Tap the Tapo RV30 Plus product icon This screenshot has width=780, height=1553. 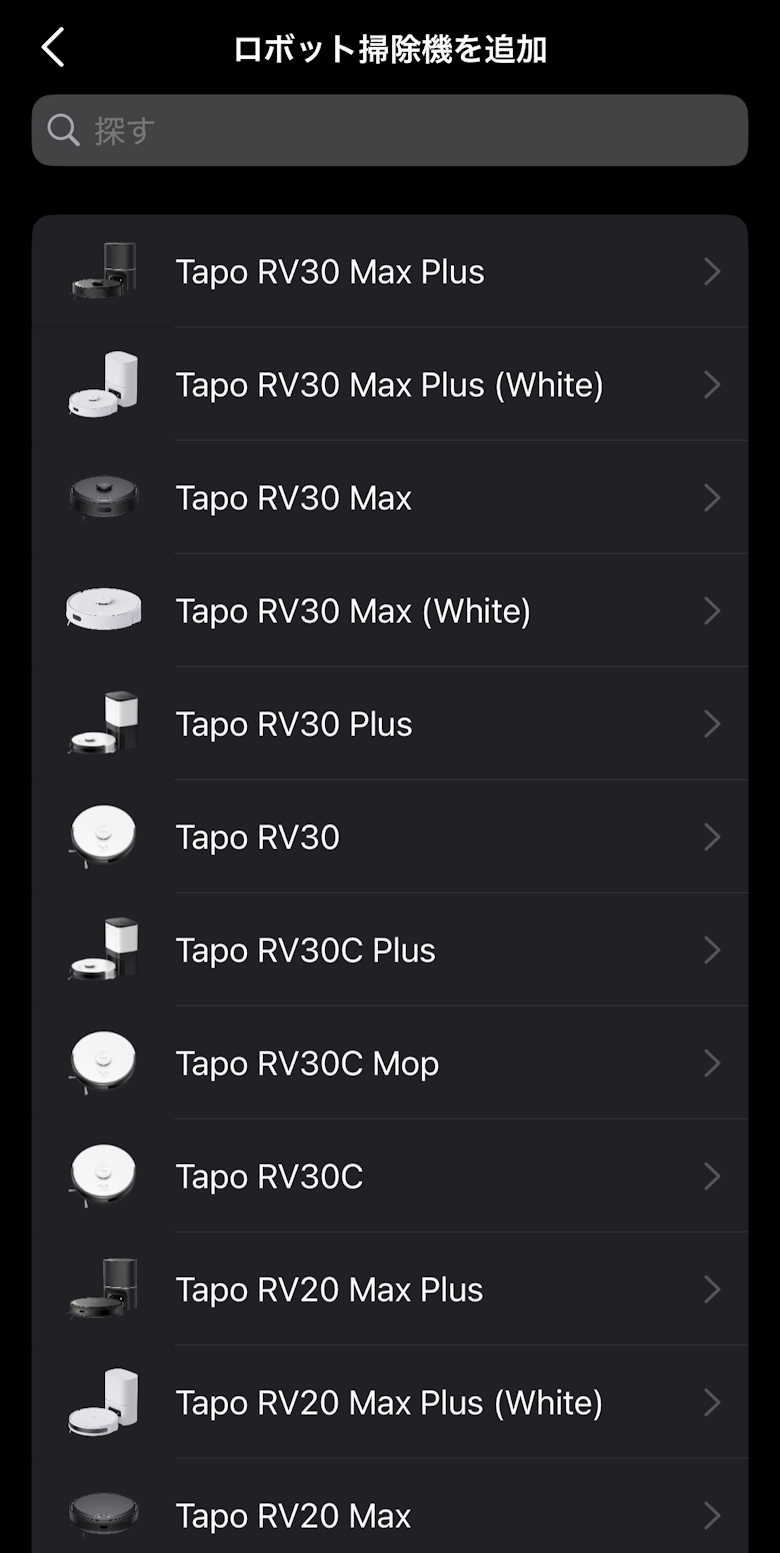[x=103, y=723]
